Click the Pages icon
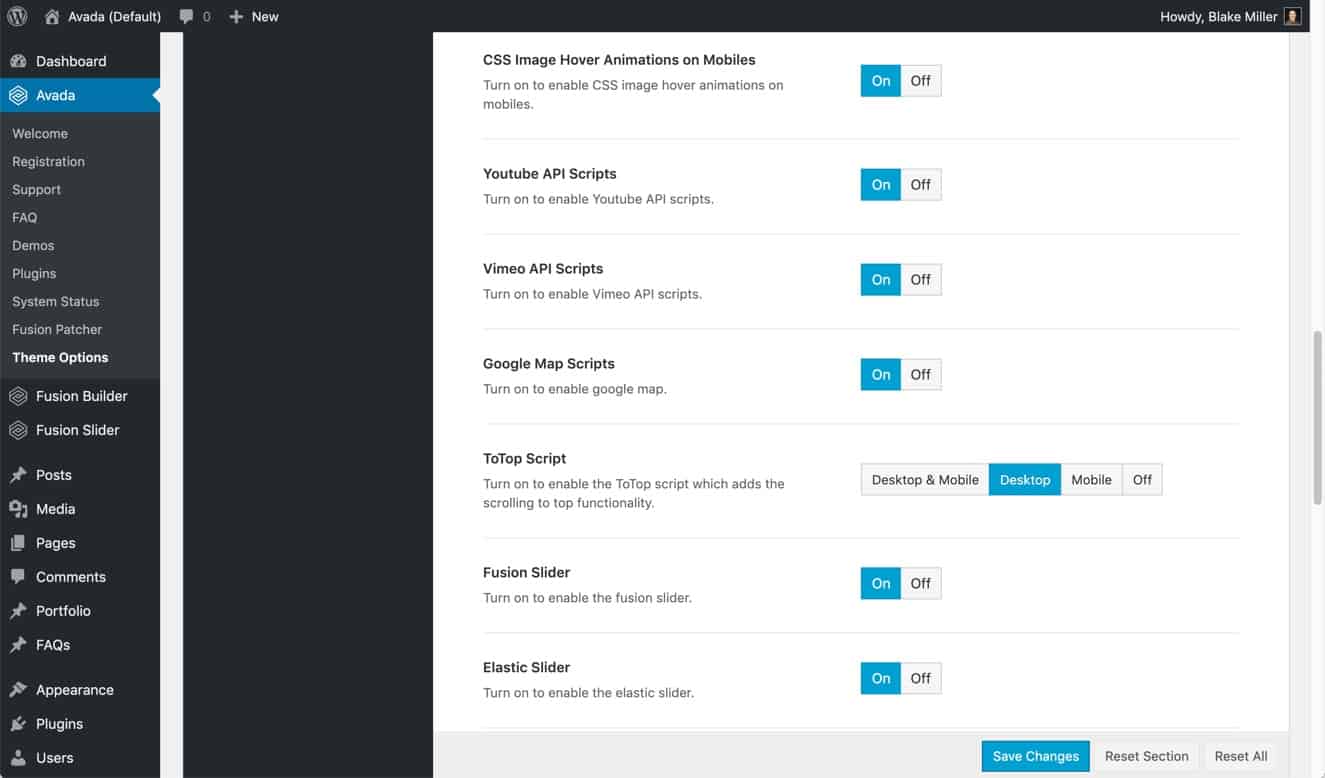The height and width of the screenshot is (778, 1325). click(18, 543)
